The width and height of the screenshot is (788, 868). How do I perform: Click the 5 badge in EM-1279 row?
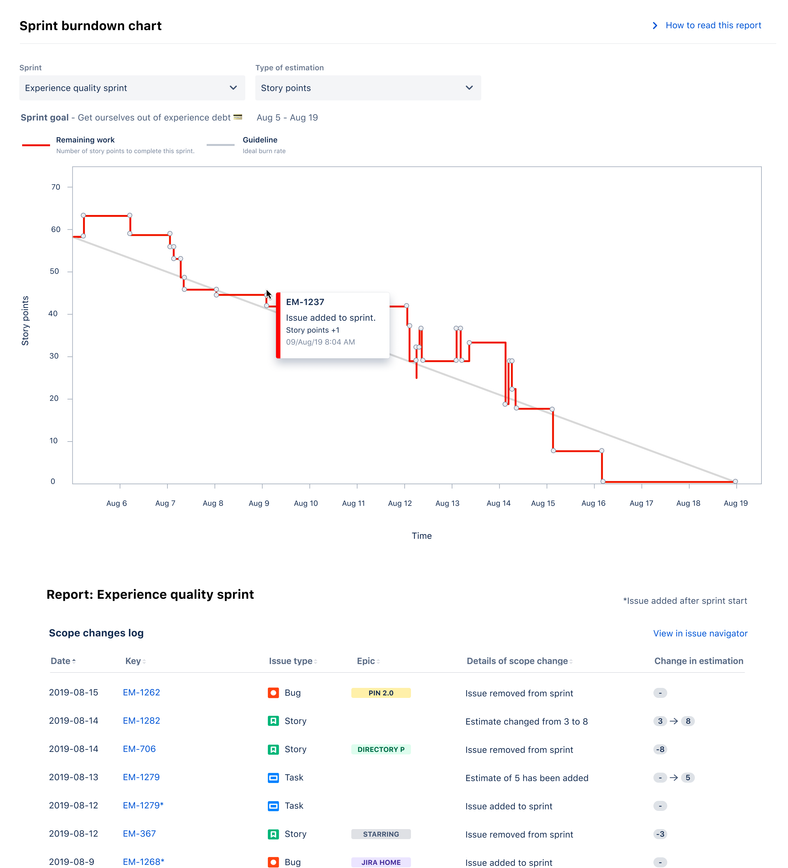coord(688,778)
